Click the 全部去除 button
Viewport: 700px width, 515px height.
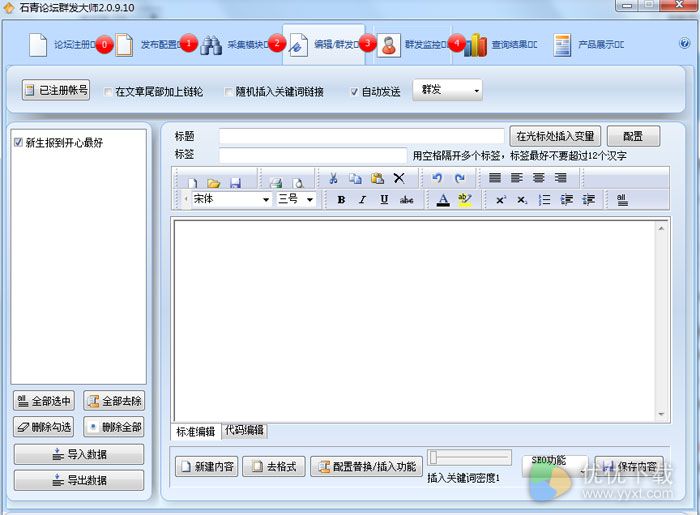[x=114, y=401]
